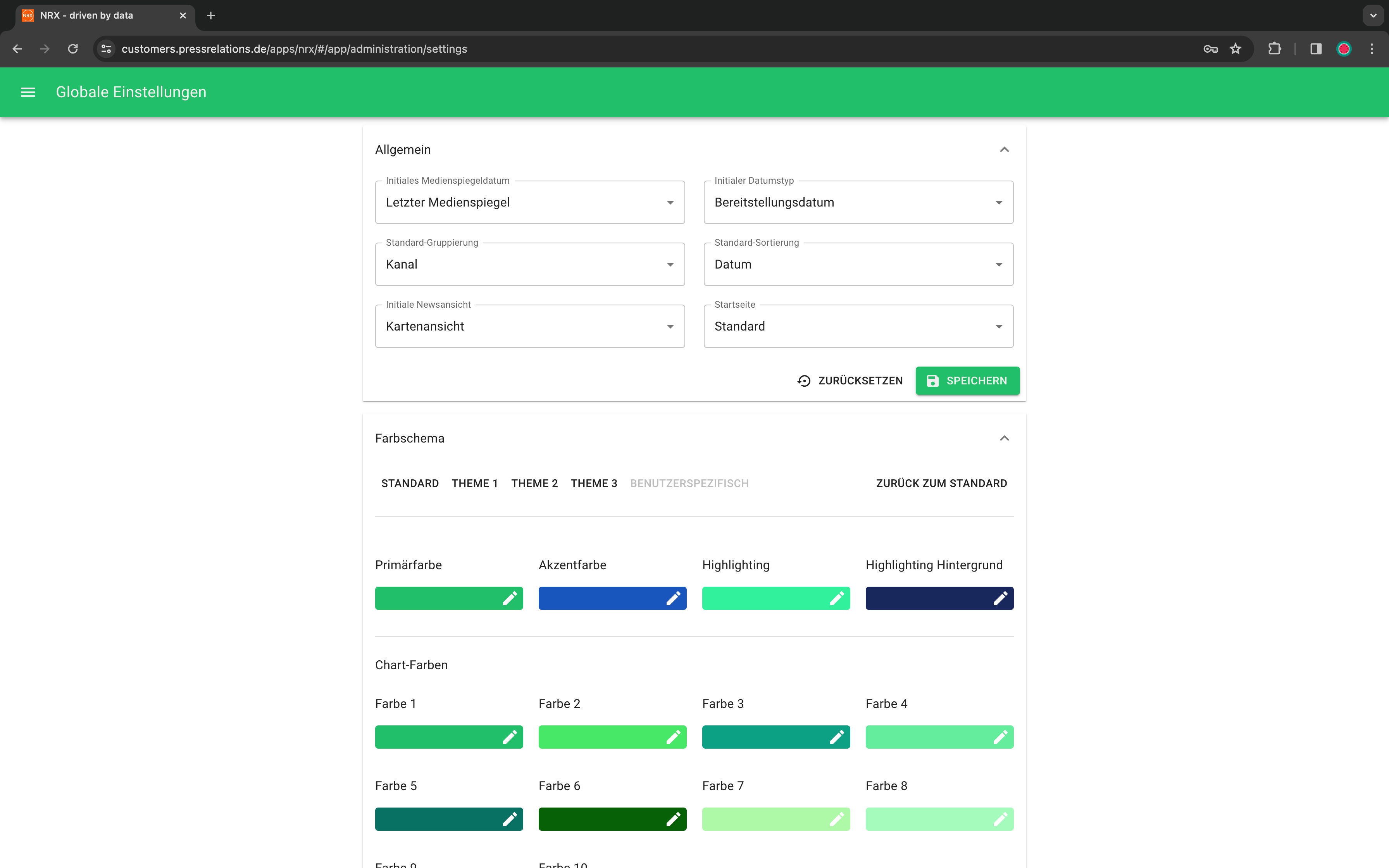Expand the Startseite dropdown
This screenshot has width=1389, height=868.
(x=858, y=326)
